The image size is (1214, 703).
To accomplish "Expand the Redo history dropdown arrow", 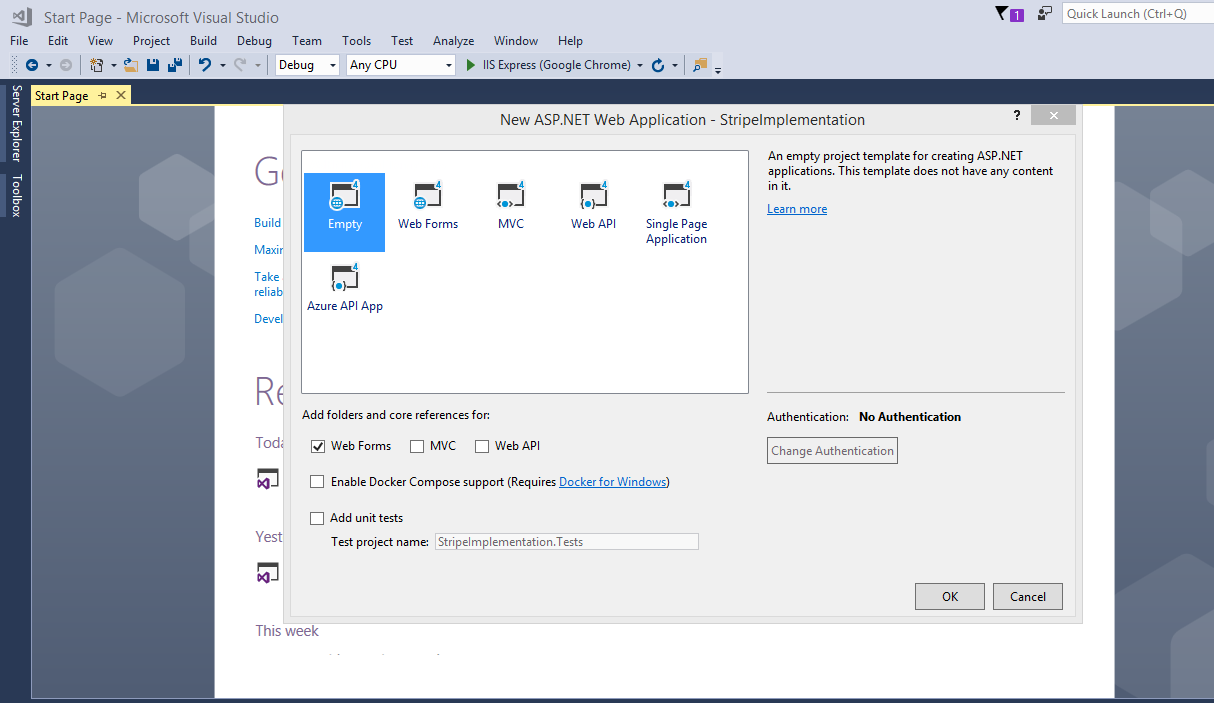I will point(257,66).
